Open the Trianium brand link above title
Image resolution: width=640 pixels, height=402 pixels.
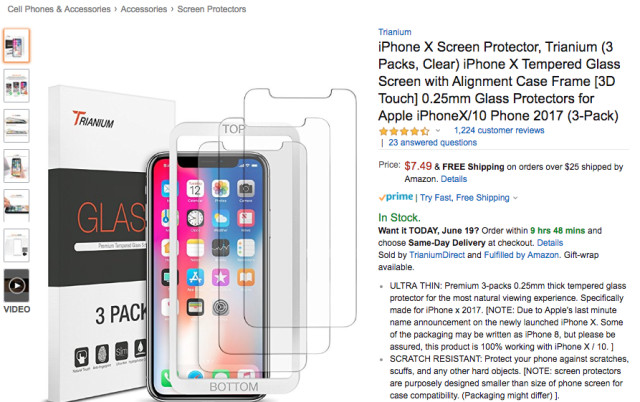pyautogui.click(x=395, y=31)
